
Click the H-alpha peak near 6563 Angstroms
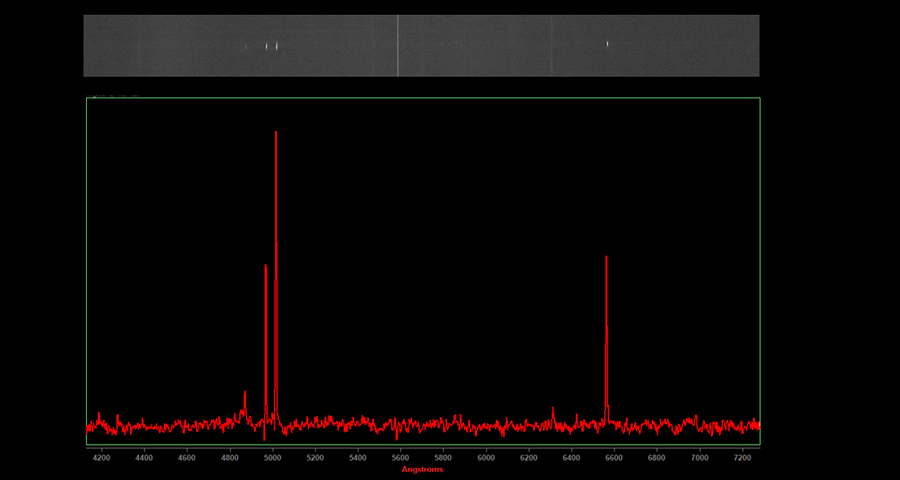point(606,260)
